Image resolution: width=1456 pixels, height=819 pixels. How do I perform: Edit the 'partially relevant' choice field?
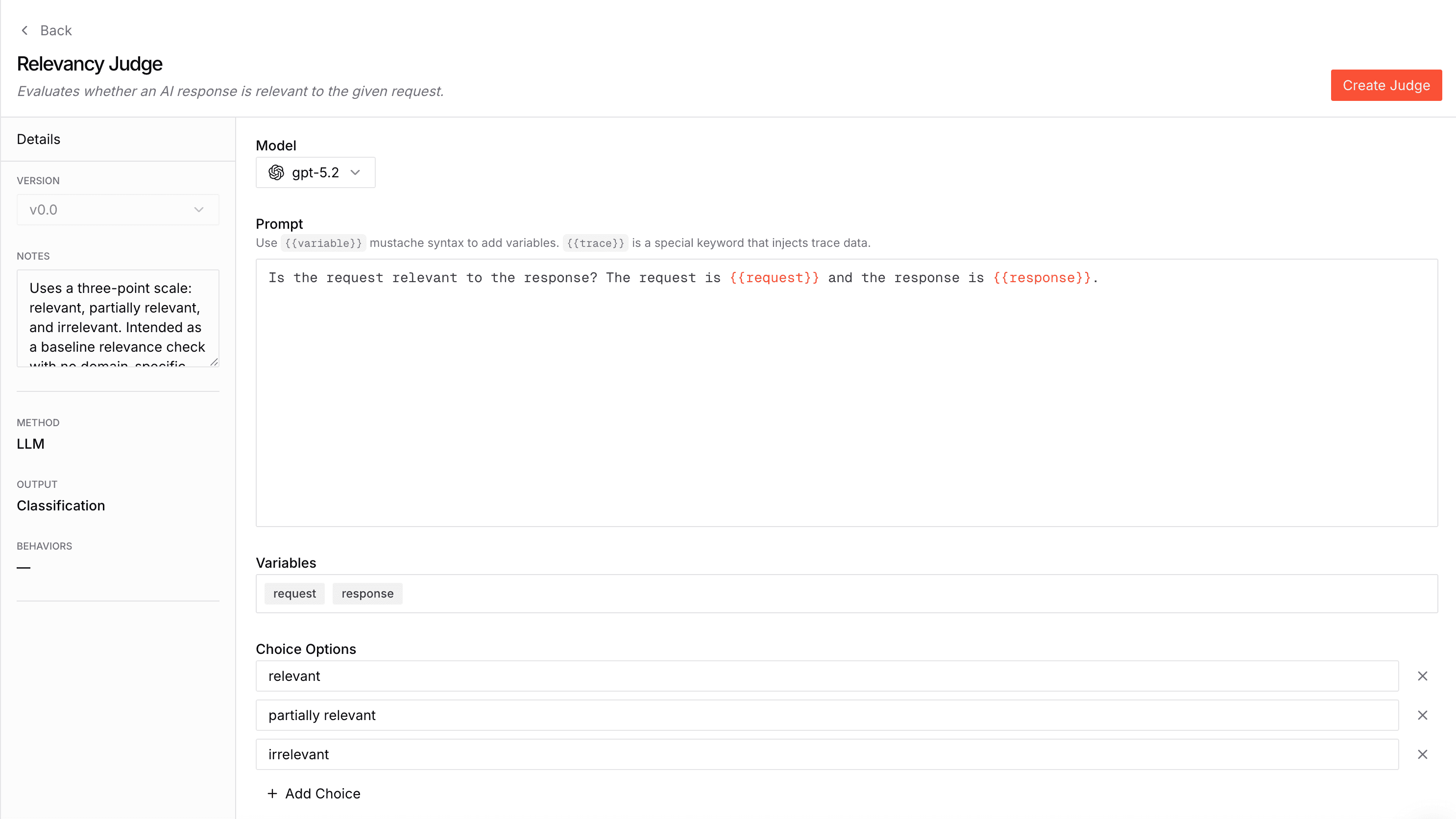(826, 715)
